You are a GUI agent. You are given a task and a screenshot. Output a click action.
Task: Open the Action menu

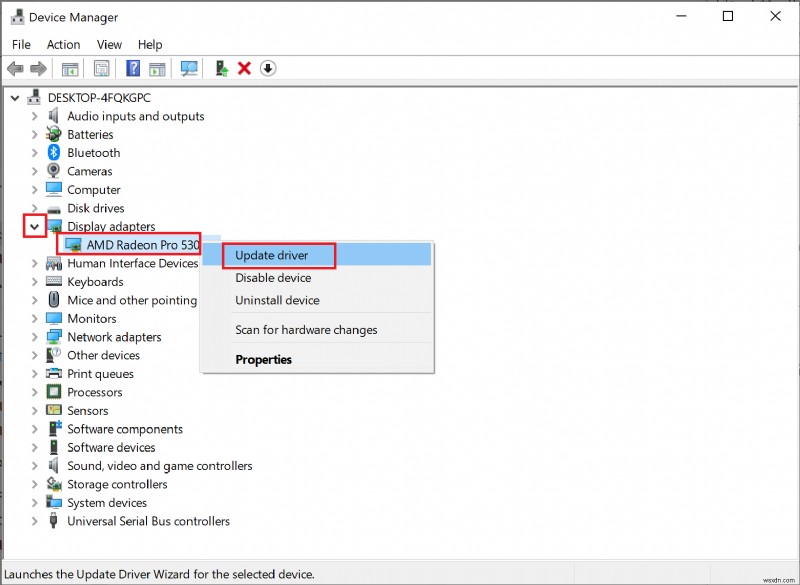click(63, 44)
